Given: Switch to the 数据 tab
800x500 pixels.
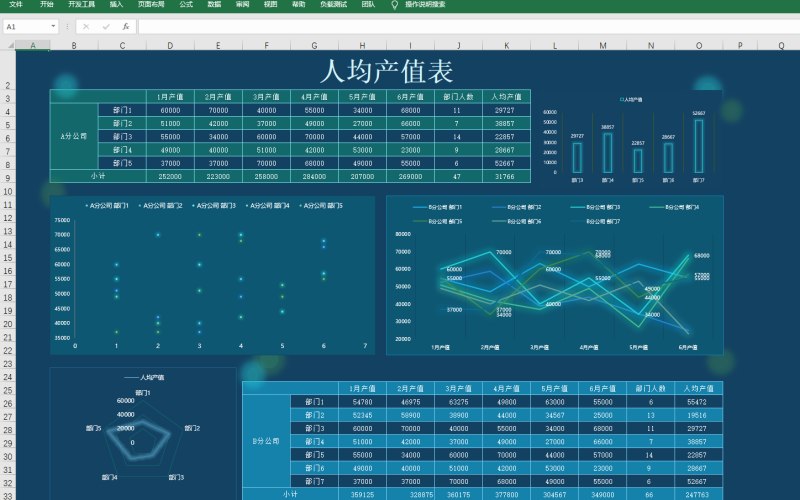Looking at the screenshot, I should click(214, 4).
